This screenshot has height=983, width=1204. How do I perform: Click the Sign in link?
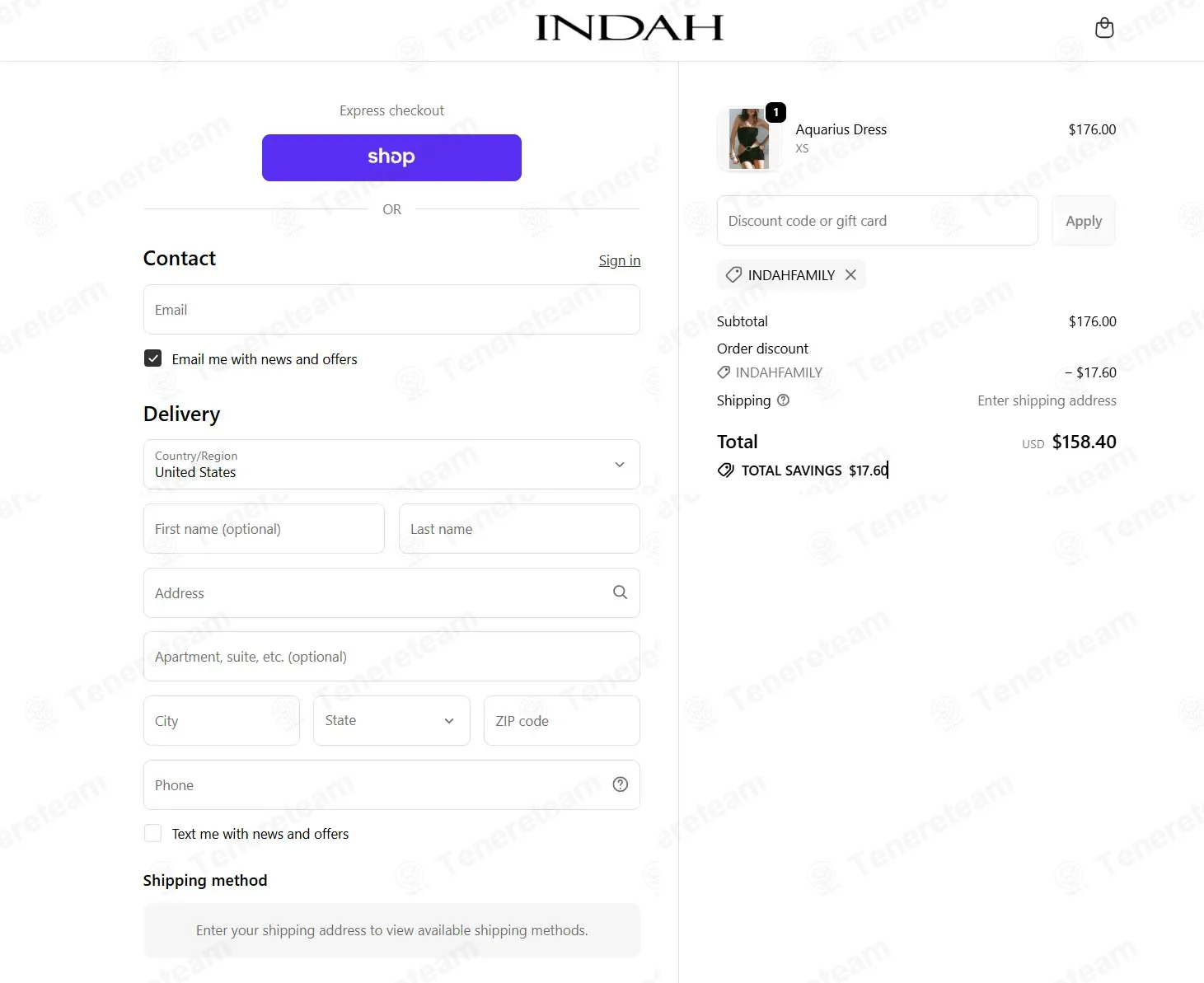point(619,260)
